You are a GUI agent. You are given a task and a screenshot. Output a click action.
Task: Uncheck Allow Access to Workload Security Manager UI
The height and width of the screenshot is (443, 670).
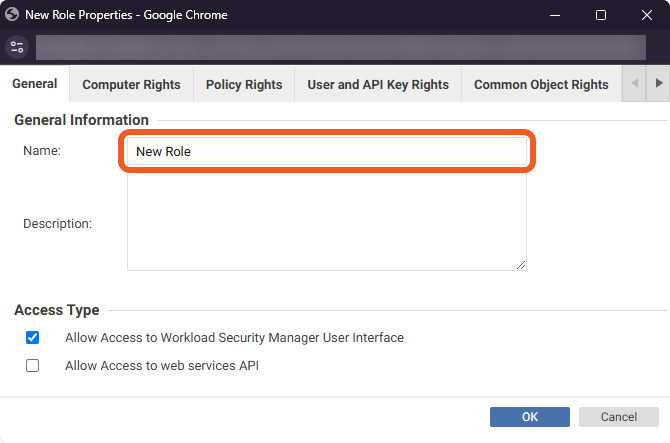point(33,338)
